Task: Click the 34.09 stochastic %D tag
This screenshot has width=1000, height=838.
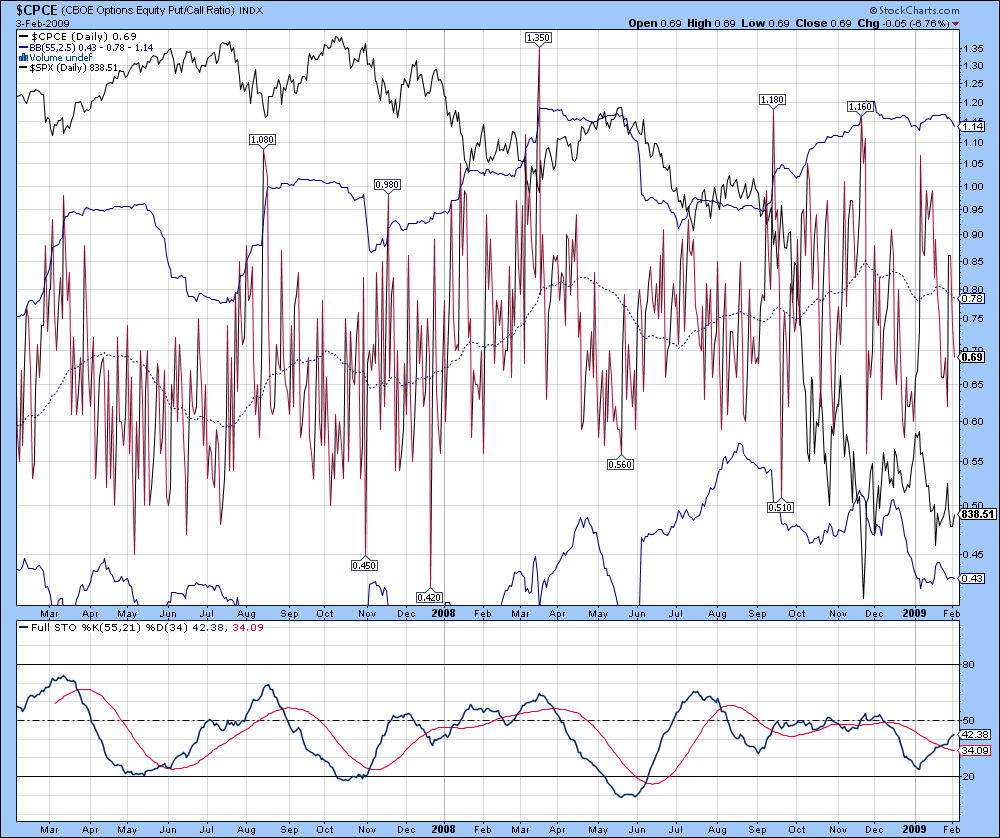Action: tap(975, 751)
